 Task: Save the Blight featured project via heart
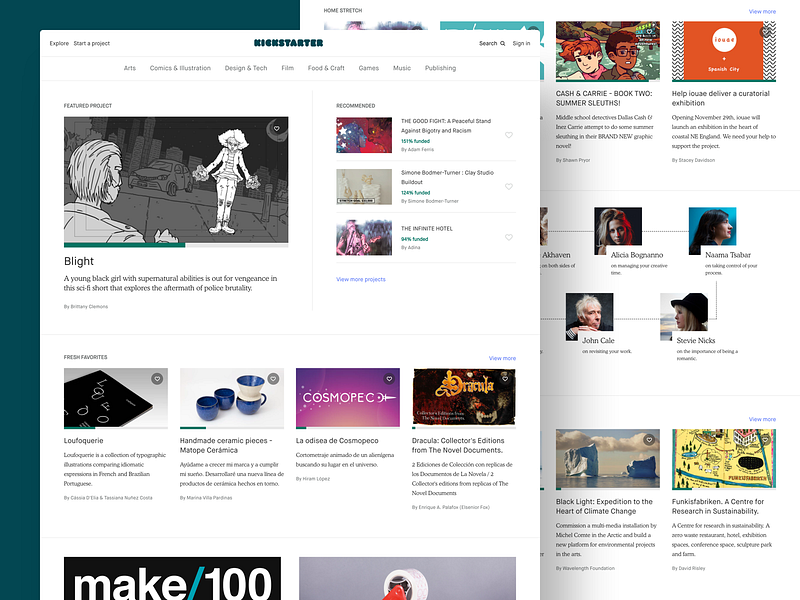click(x=277, y=129)
